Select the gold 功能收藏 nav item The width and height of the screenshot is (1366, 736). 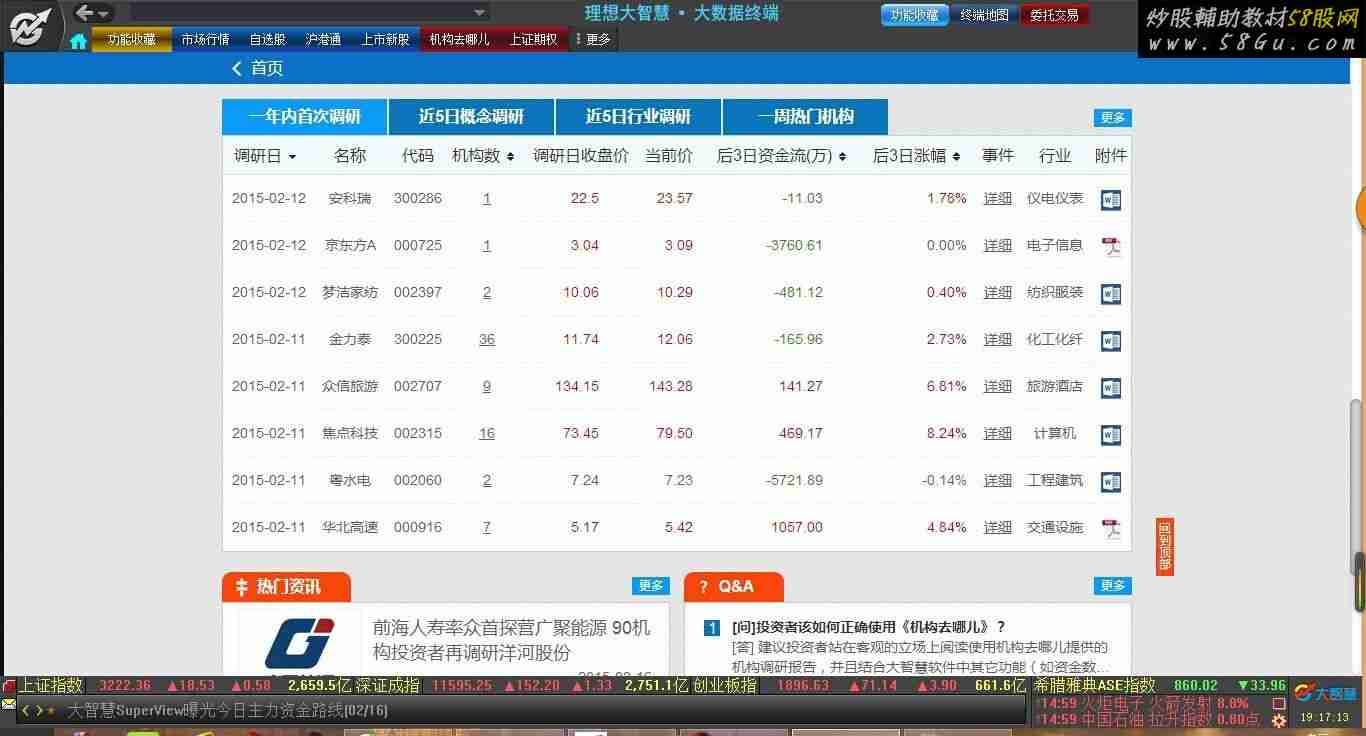click(132, 40)
